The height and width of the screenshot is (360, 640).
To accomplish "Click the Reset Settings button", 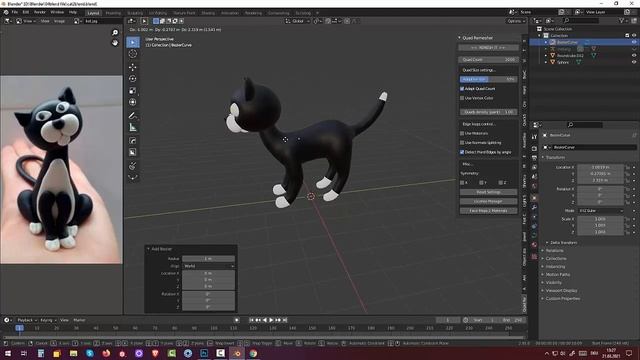I will [489, 192].
